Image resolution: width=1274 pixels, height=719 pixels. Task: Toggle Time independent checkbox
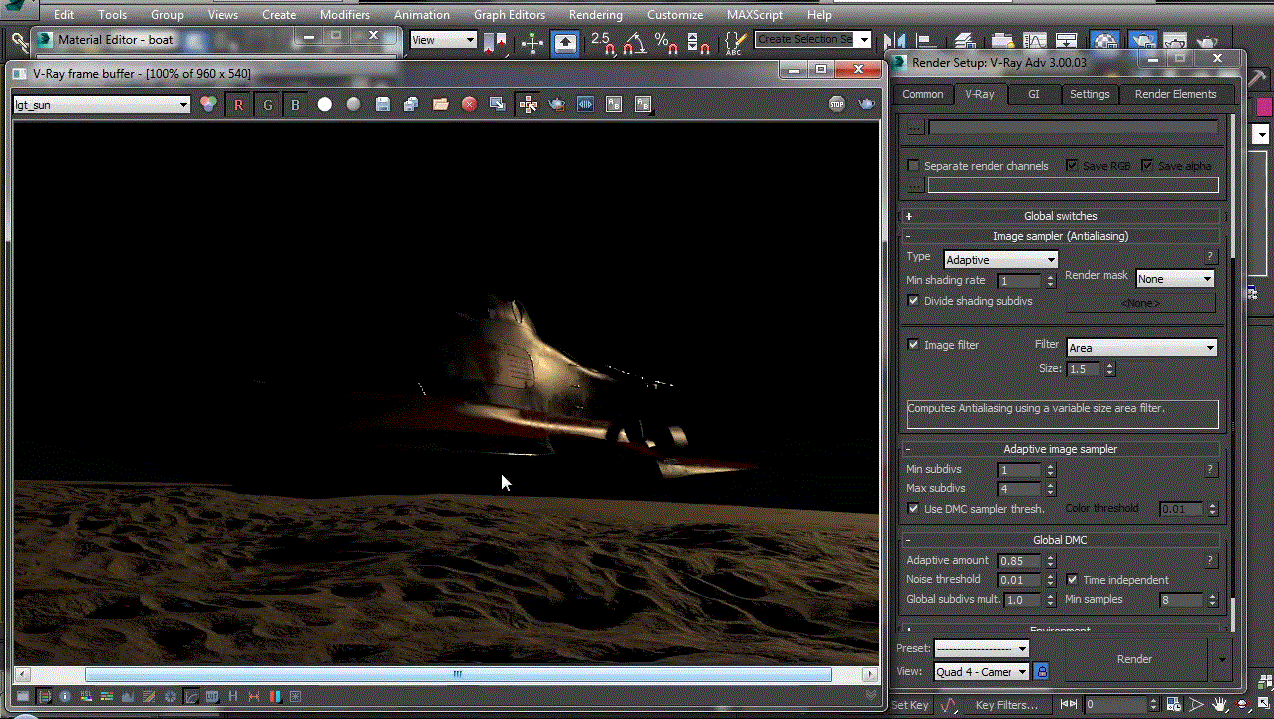pos(1072,579)
